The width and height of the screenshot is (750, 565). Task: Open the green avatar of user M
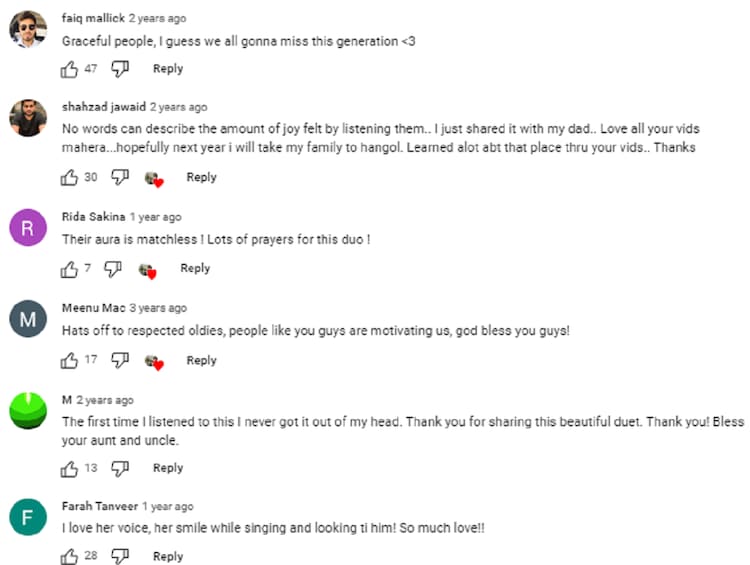[x=28, y=410]
